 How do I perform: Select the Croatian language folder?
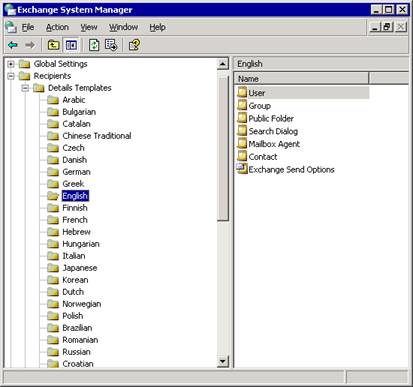pyautogui.click(x=78, y=364)
